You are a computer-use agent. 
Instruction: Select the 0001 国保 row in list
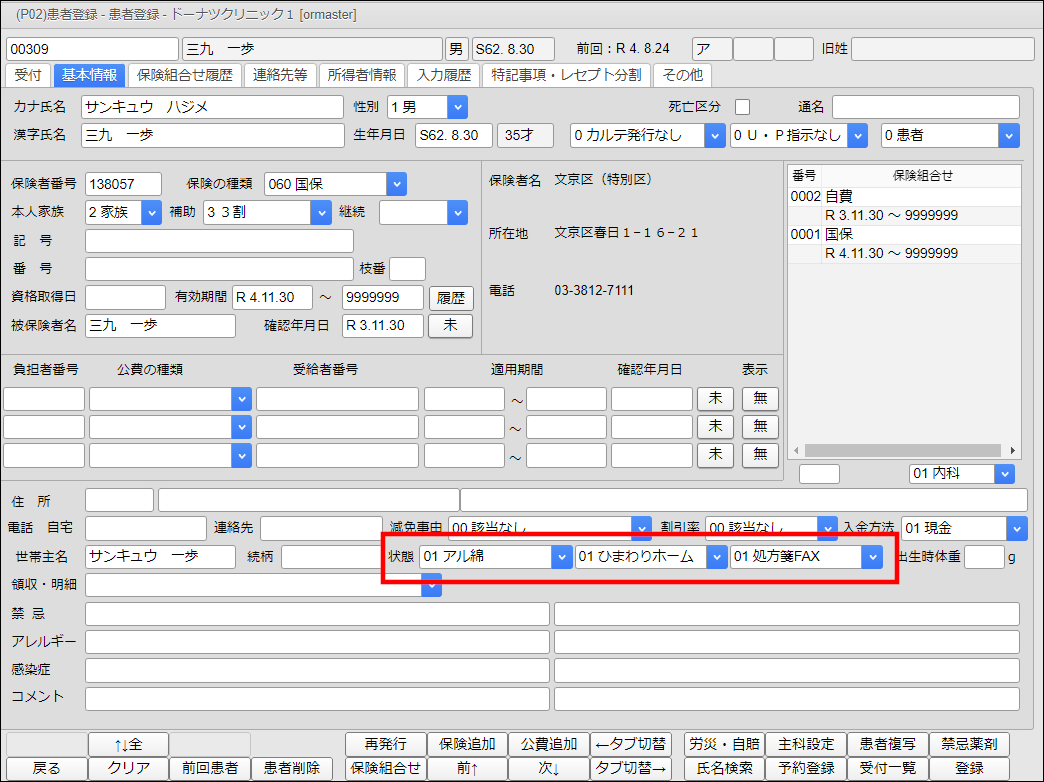[x=840, y=234]
